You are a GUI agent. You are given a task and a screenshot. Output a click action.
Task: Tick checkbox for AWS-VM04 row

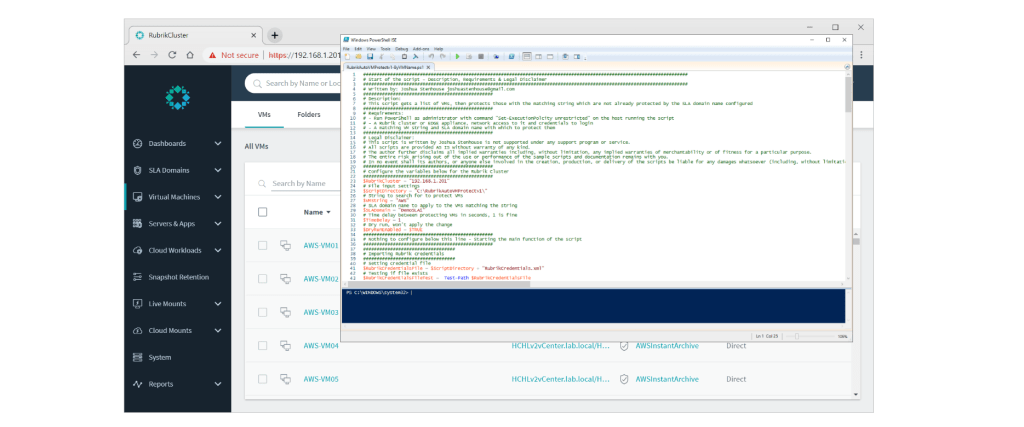tap(263, 345)
